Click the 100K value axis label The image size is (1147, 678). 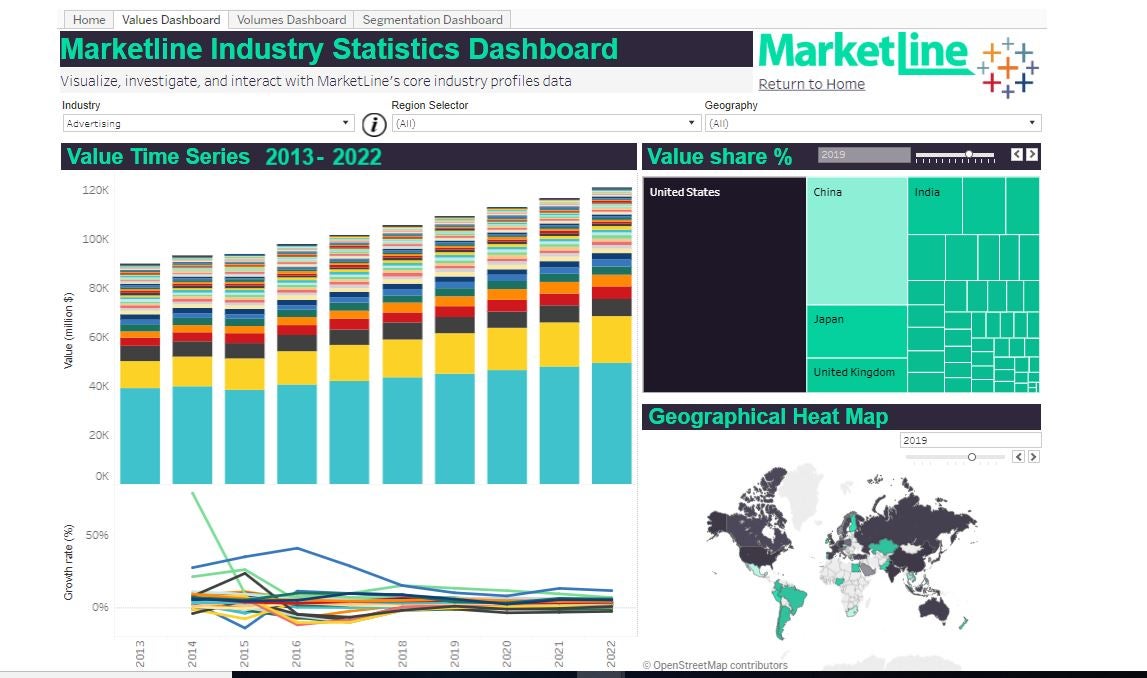[95, 239]
